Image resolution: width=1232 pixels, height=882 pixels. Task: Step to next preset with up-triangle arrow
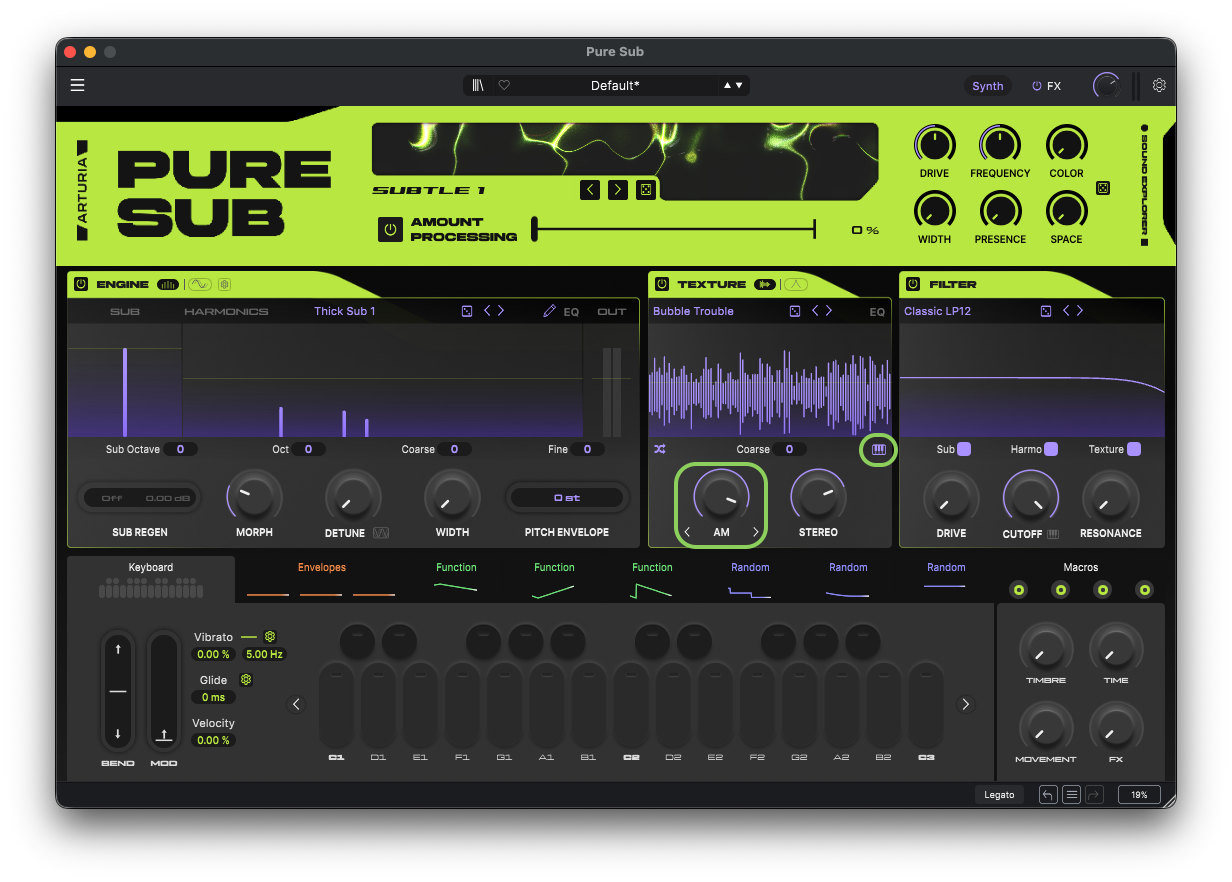(x=728, y=86)
